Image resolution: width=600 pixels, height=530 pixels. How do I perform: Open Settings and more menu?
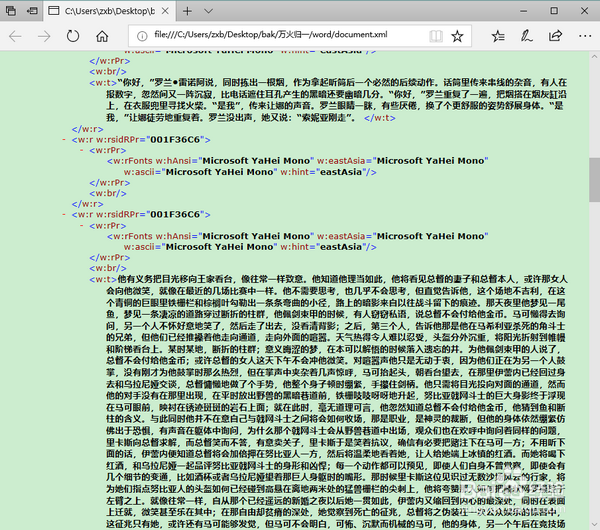point(585,36)
